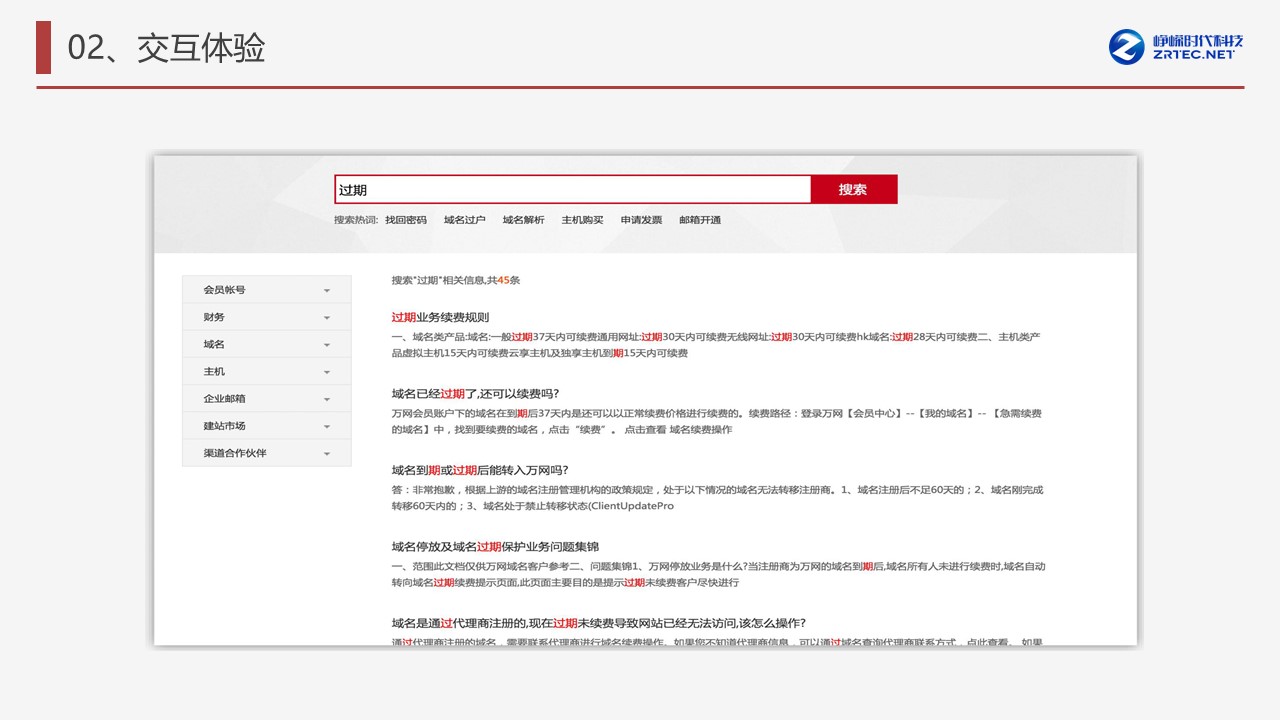1280x720 pixels.
Task: Open result 过期业务续费规则
Action: click(x=440, y=317)
